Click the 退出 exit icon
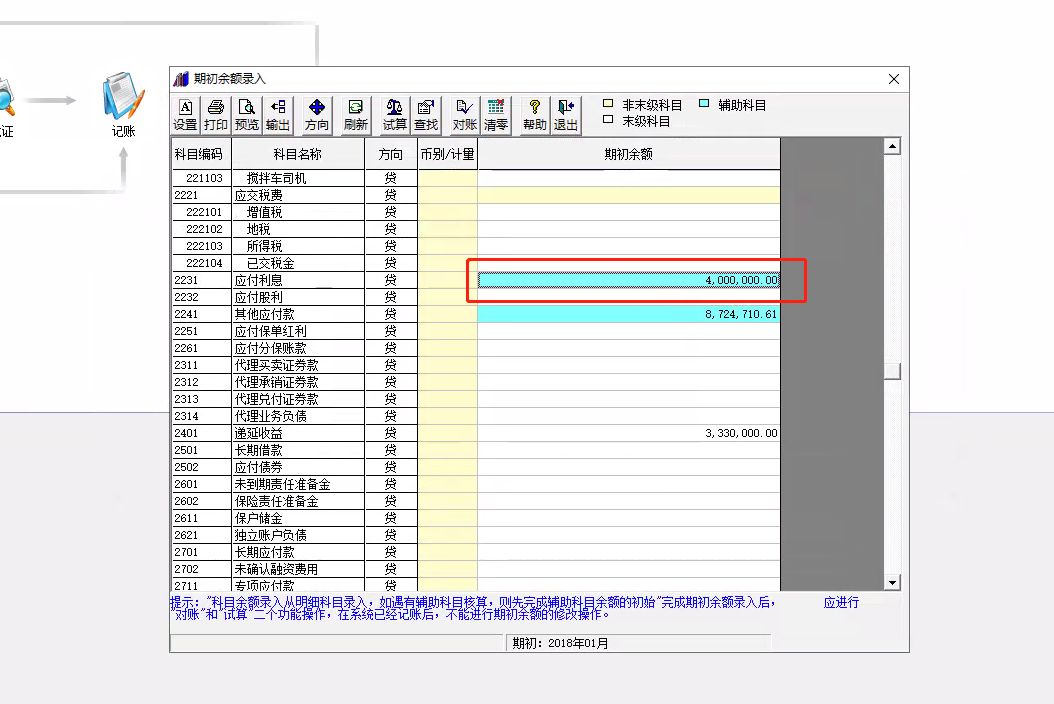 point(565,115)
